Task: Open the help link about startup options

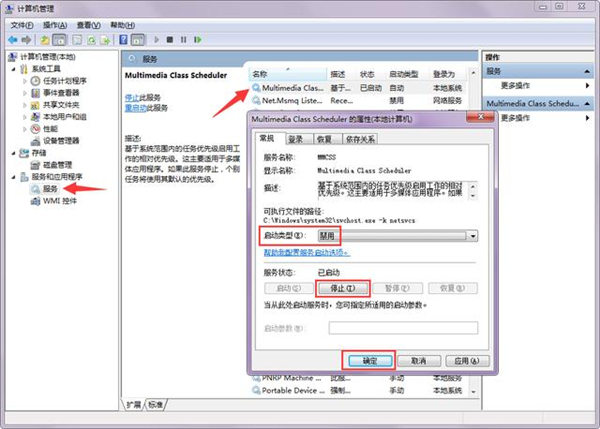Action: pos(307,253)
